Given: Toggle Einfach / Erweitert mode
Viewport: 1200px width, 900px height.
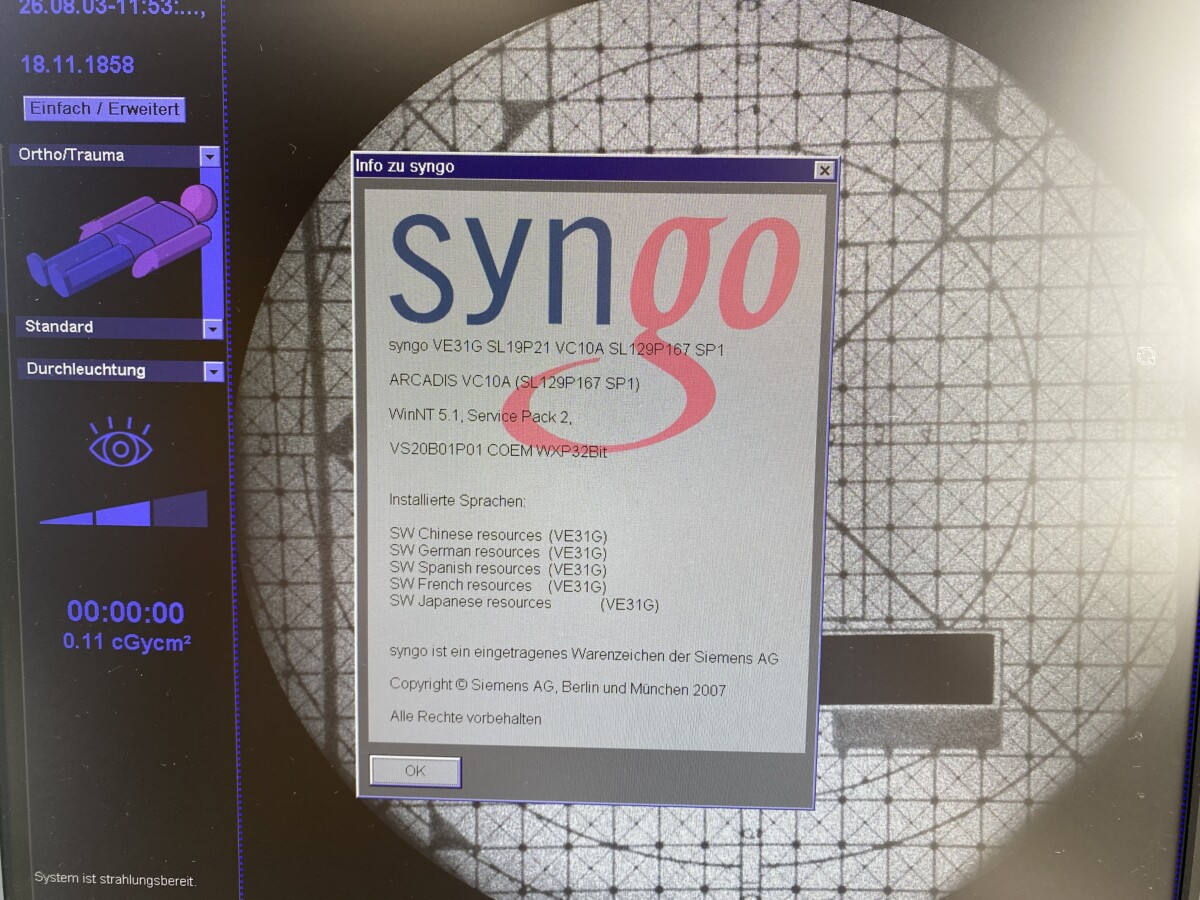Looking at the screenshot, I should 105,109.
